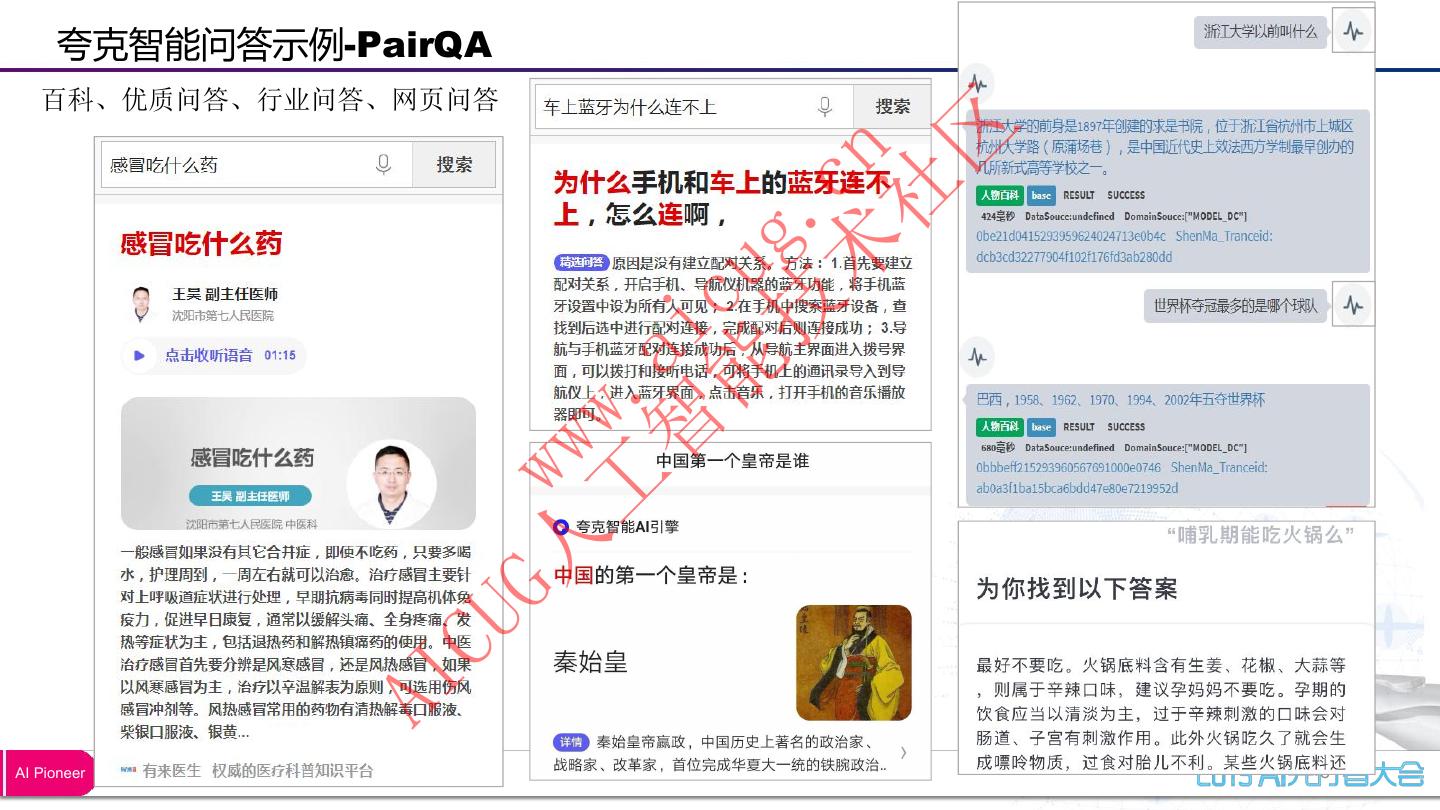
Task: Click the 夸克智能AI引擎 label
Action: point(627,526)
